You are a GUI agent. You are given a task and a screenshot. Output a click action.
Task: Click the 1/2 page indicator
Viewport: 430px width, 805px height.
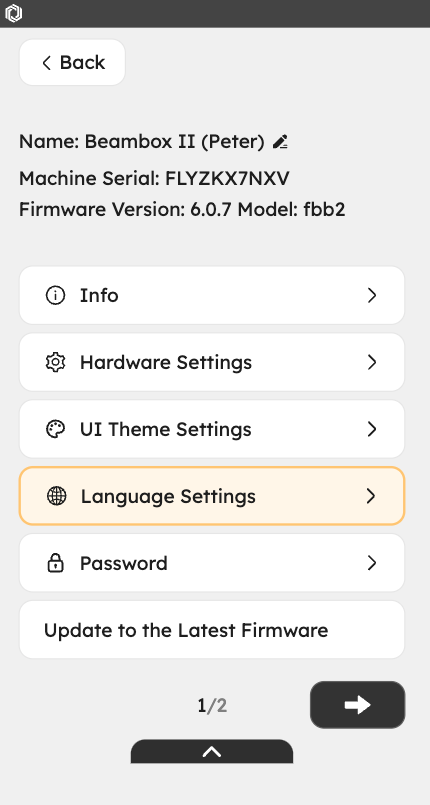212,706
